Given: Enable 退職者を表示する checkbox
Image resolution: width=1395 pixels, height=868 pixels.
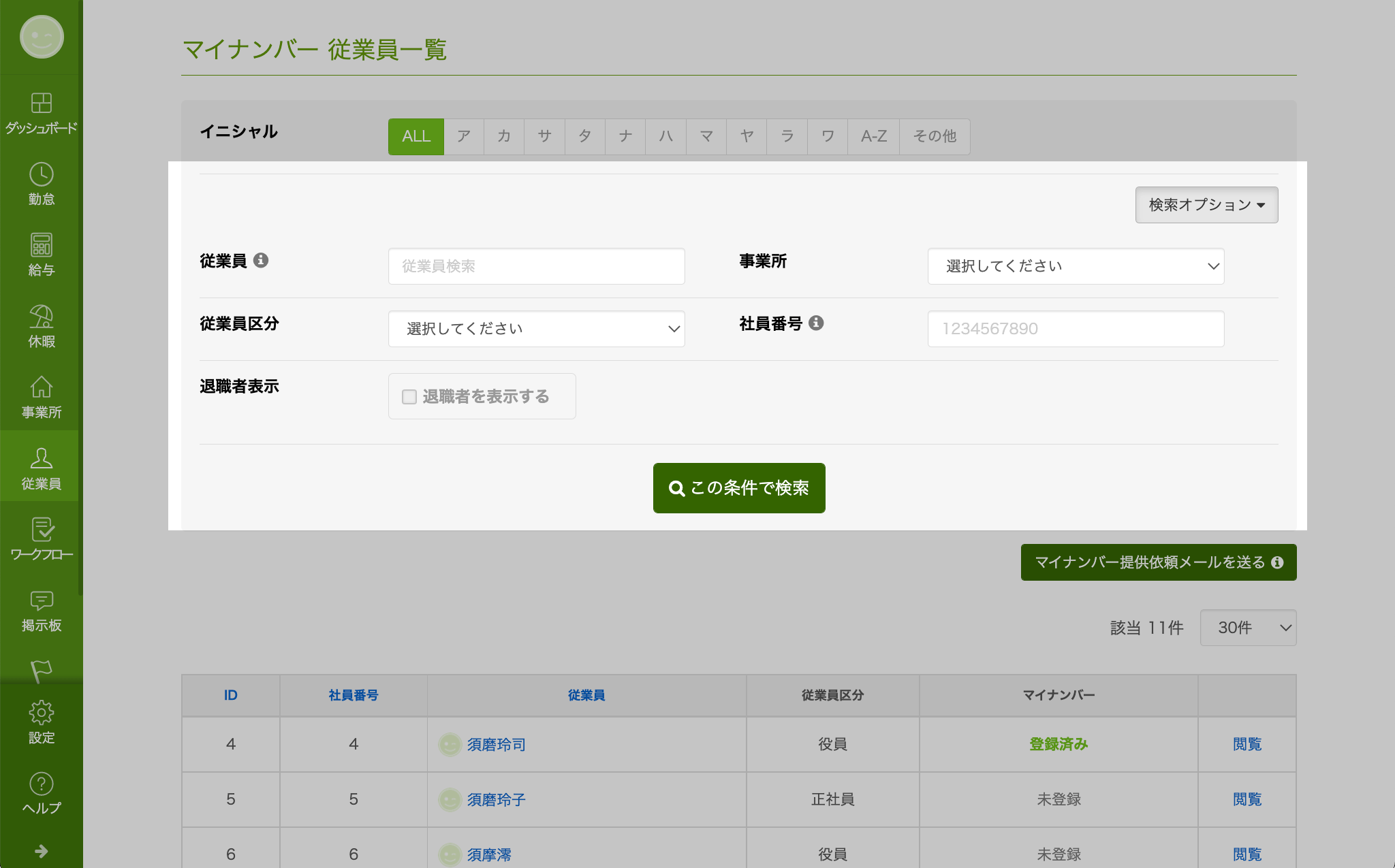Looking at the screenshot, I should (409, 397).
